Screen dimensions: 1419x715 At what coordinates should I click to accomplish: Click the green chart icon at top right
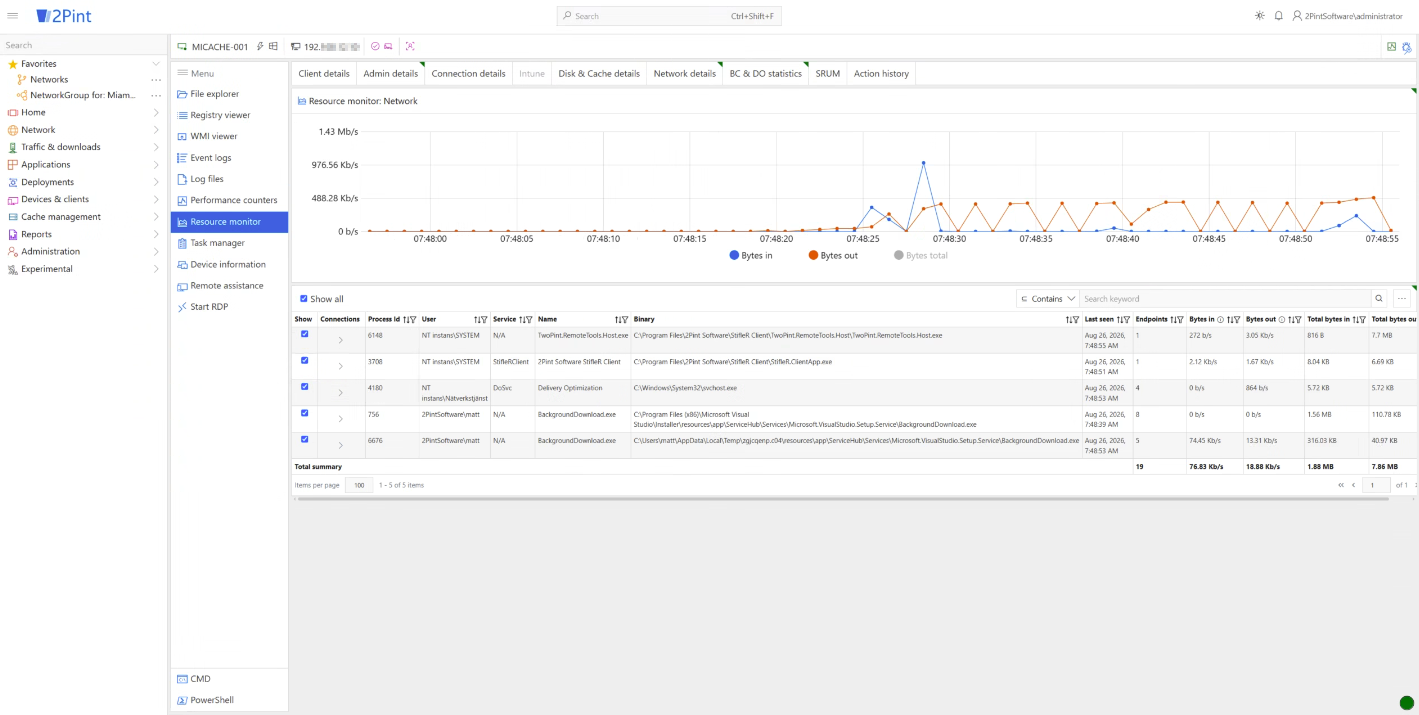pos(1391,47)
